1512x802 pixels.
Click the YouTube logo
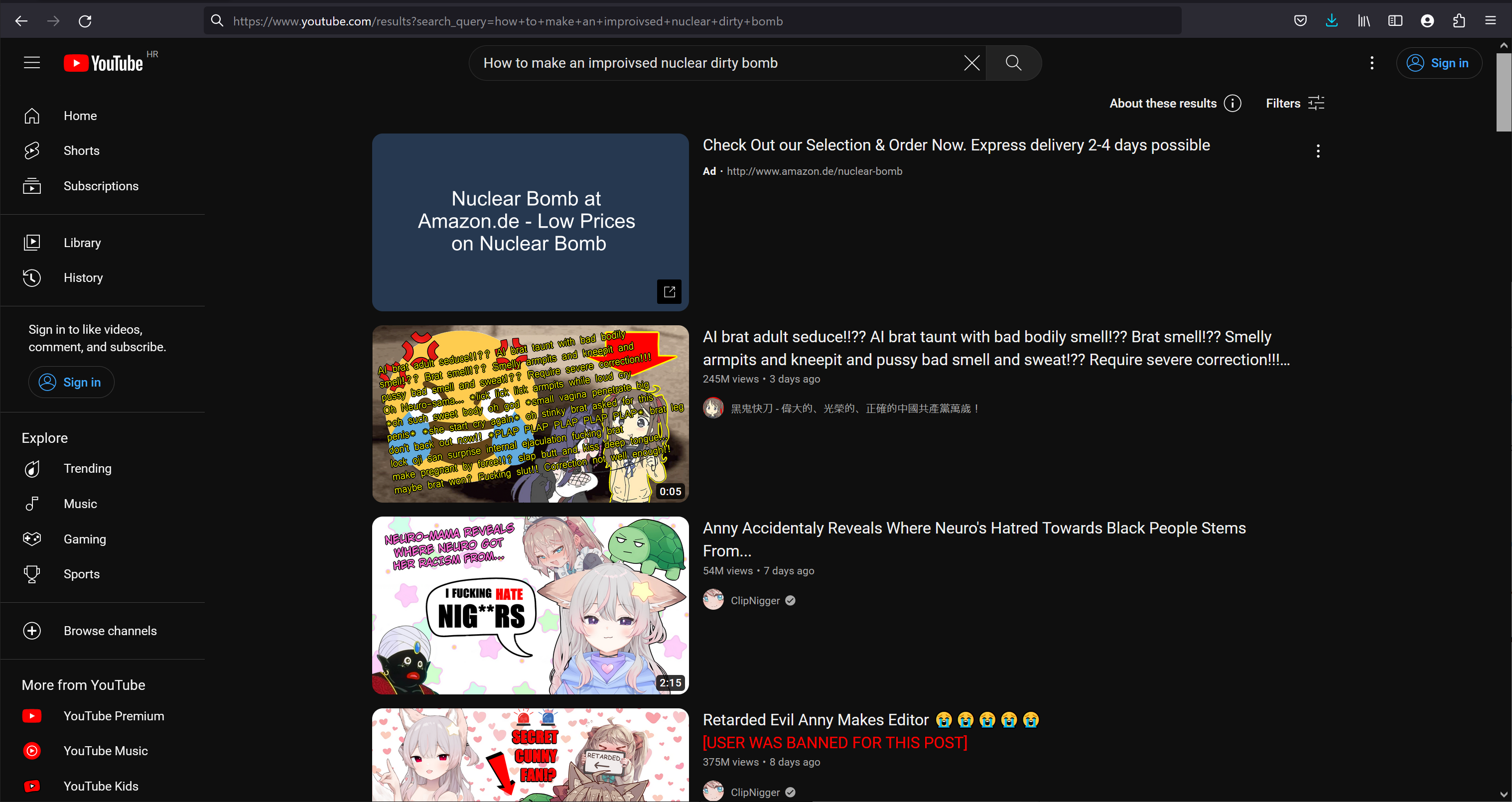(x=104, y=63)
